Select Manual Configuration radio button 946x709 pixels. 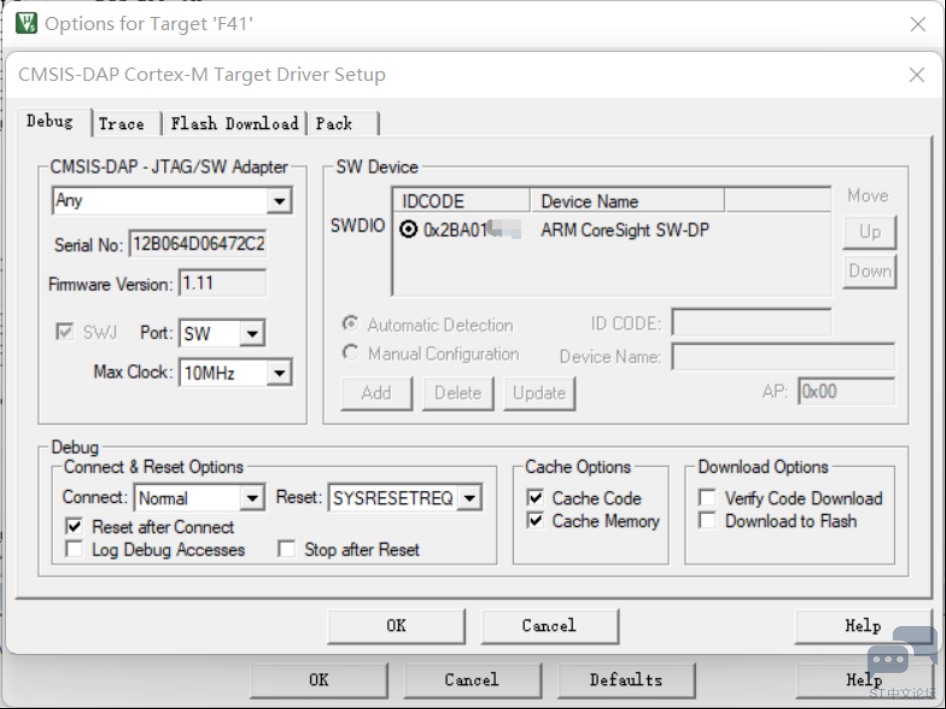pos(351,352)
